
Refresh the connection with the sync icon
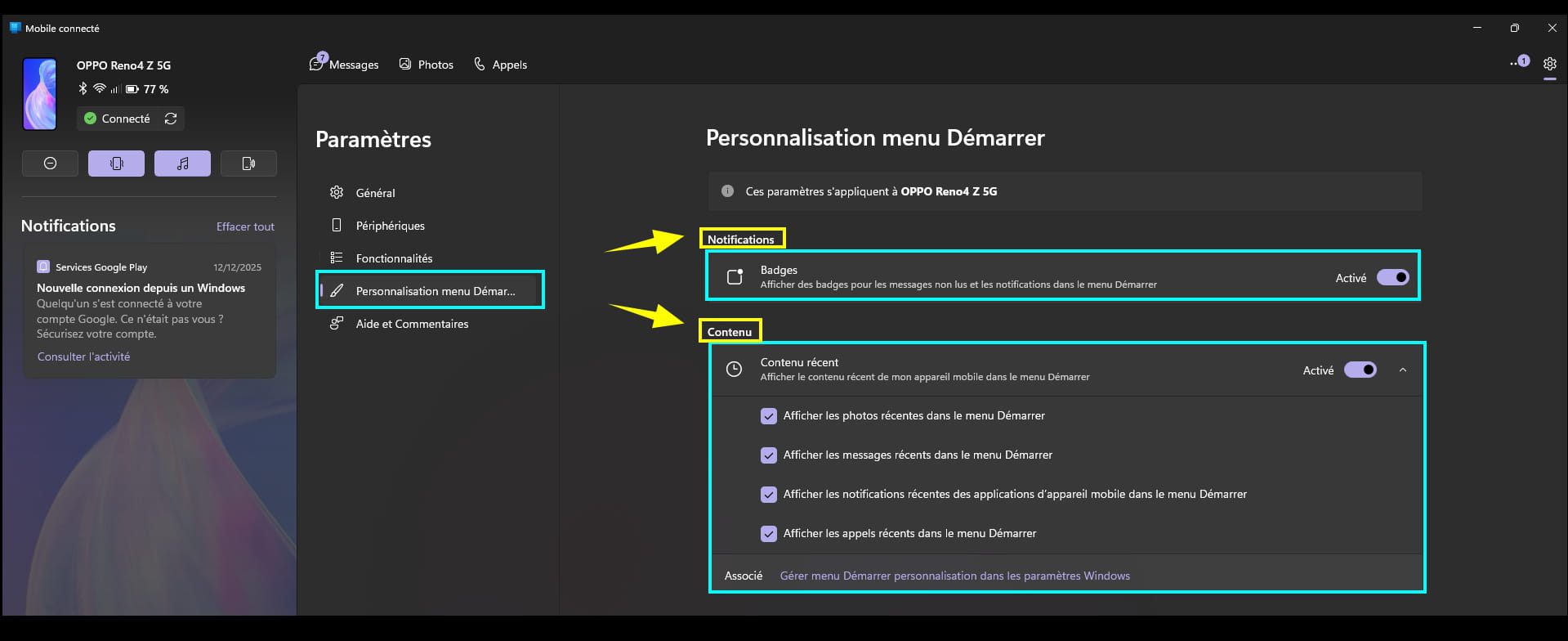click(171, 119)
